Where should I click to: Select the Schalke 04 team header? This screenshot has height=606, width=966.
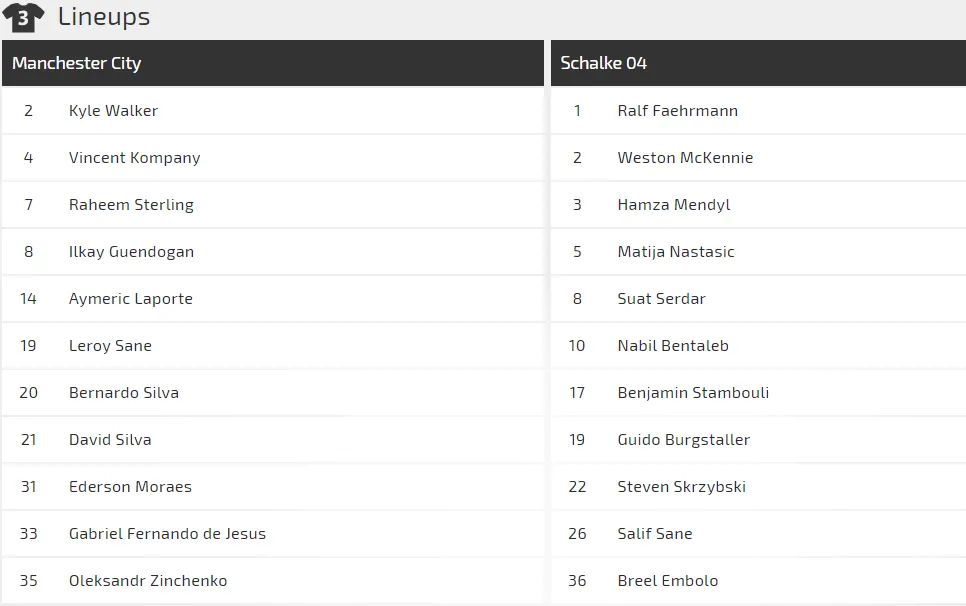[x=603, y=63]
